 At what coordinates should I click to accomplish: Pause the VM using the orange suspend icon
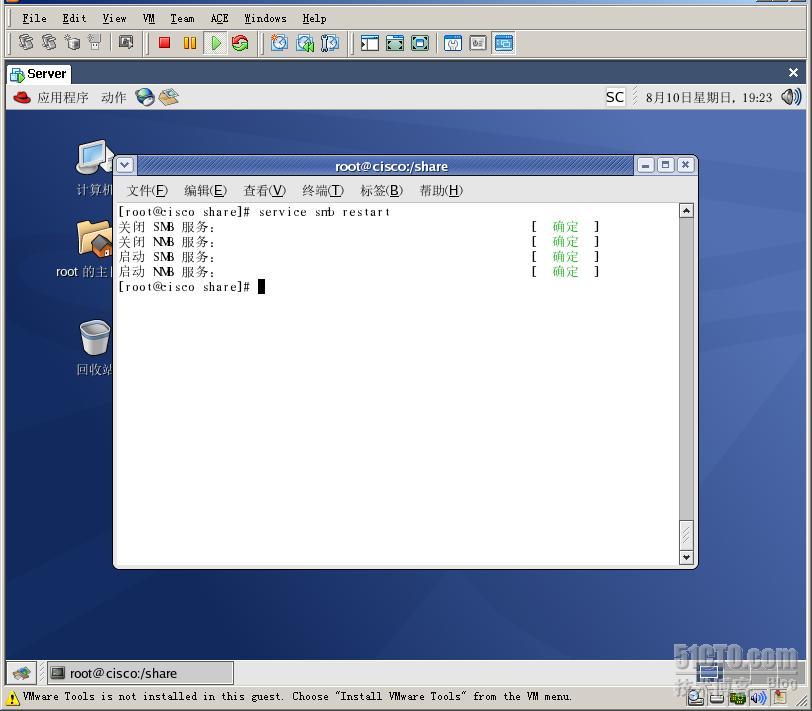(190, 43)
